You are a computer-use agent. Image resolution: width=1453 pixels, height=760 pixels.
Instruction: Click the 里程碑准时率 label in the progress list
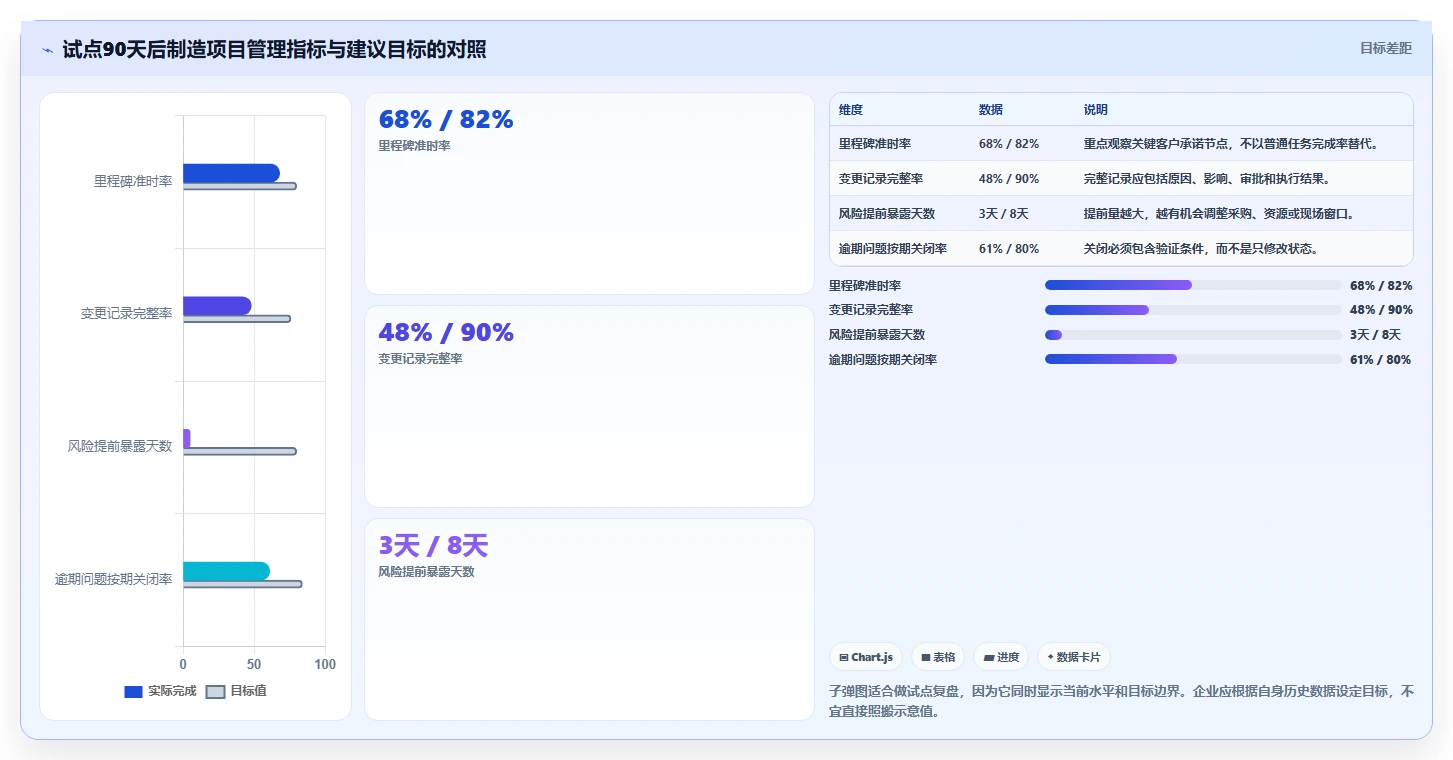coord(865,286)
